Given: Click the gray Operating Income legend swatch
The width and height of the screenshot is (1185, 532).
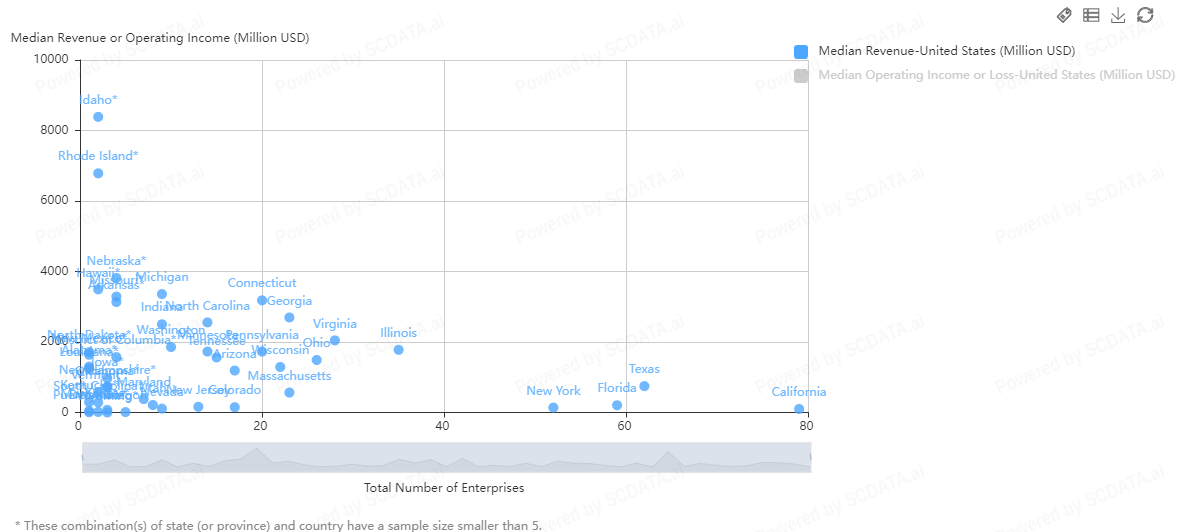Looking at the screenshot, I should [800, 75].
